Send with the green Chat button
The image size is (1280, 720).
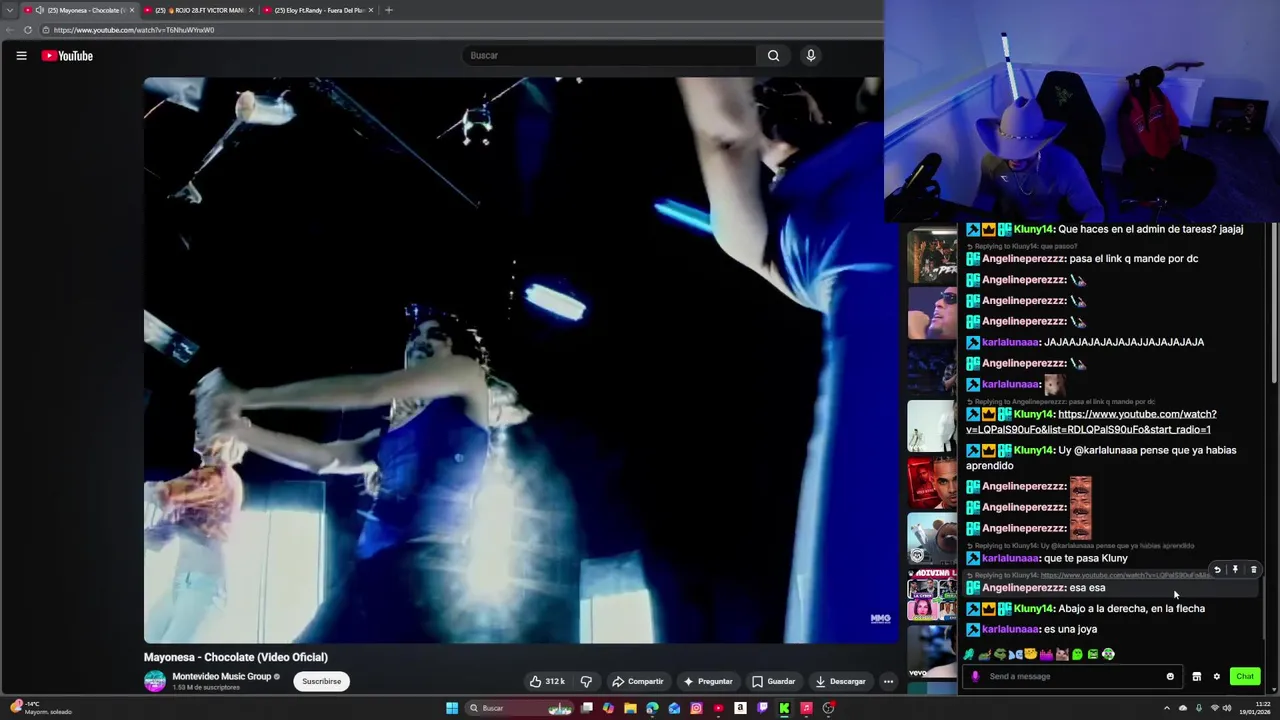tap(1245, 677)
